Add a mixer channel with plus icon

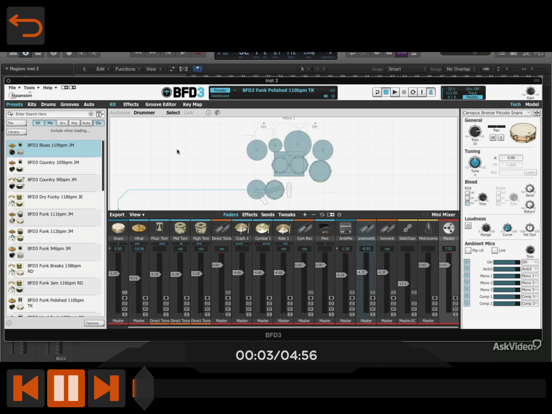coord(305,214)
